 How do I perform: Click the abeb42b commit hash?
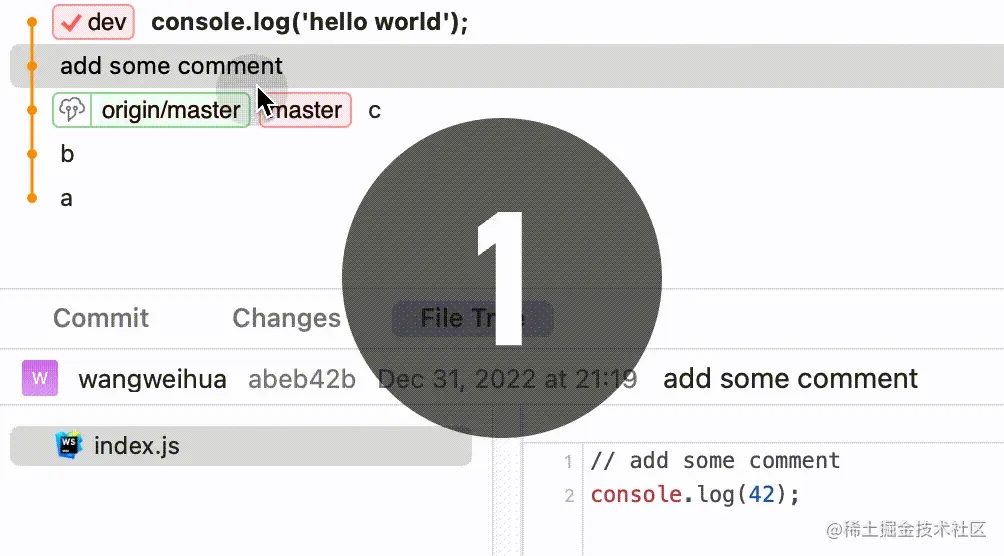tap(301, 379)
